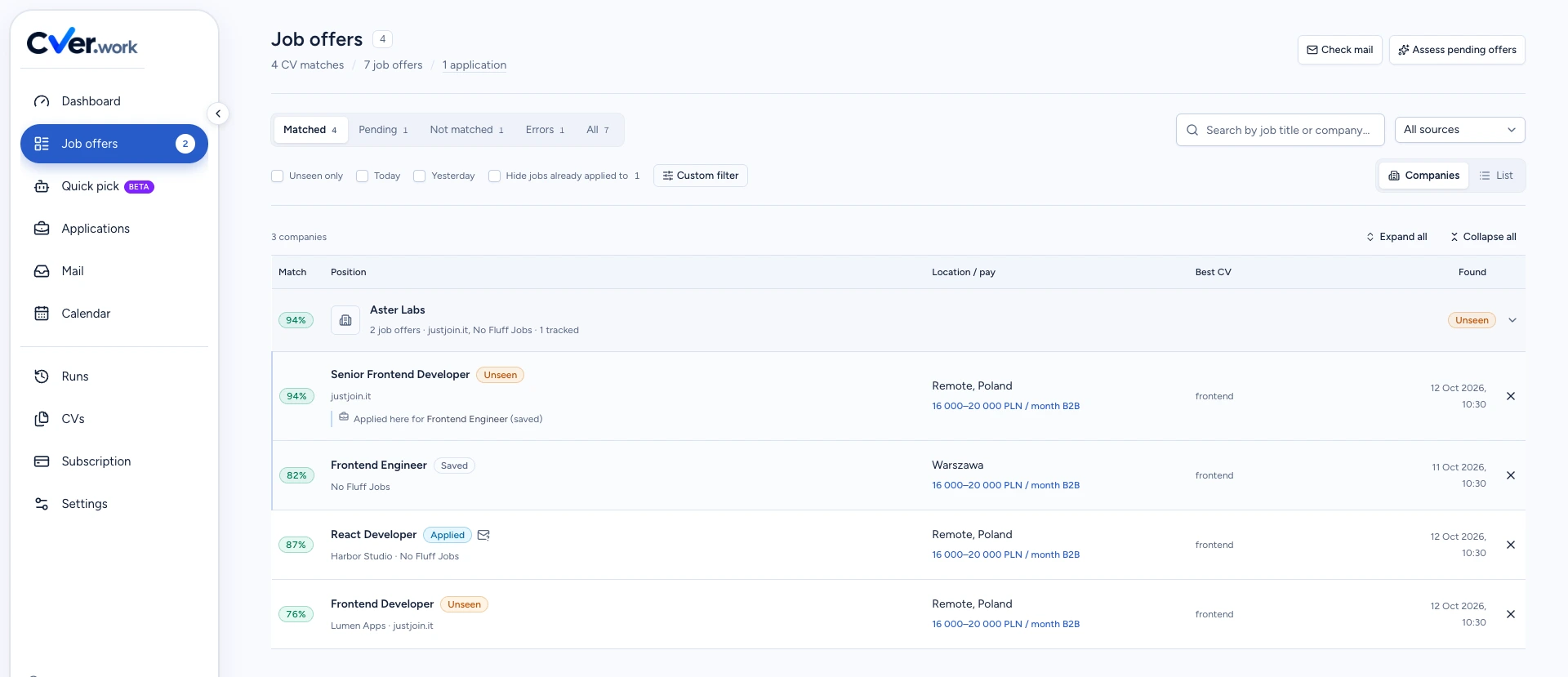Enable the Unseen only checkbox
Viewport: 1568px width, 677px height.
[x=278, y=176]
